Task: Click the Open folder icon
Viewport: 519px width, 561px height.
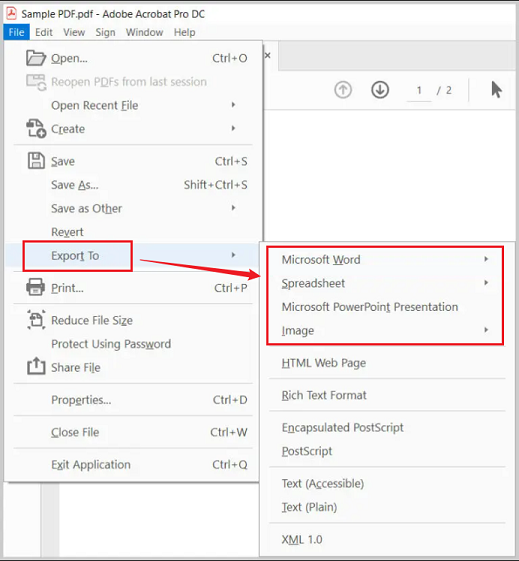Action: pos(36,58)
